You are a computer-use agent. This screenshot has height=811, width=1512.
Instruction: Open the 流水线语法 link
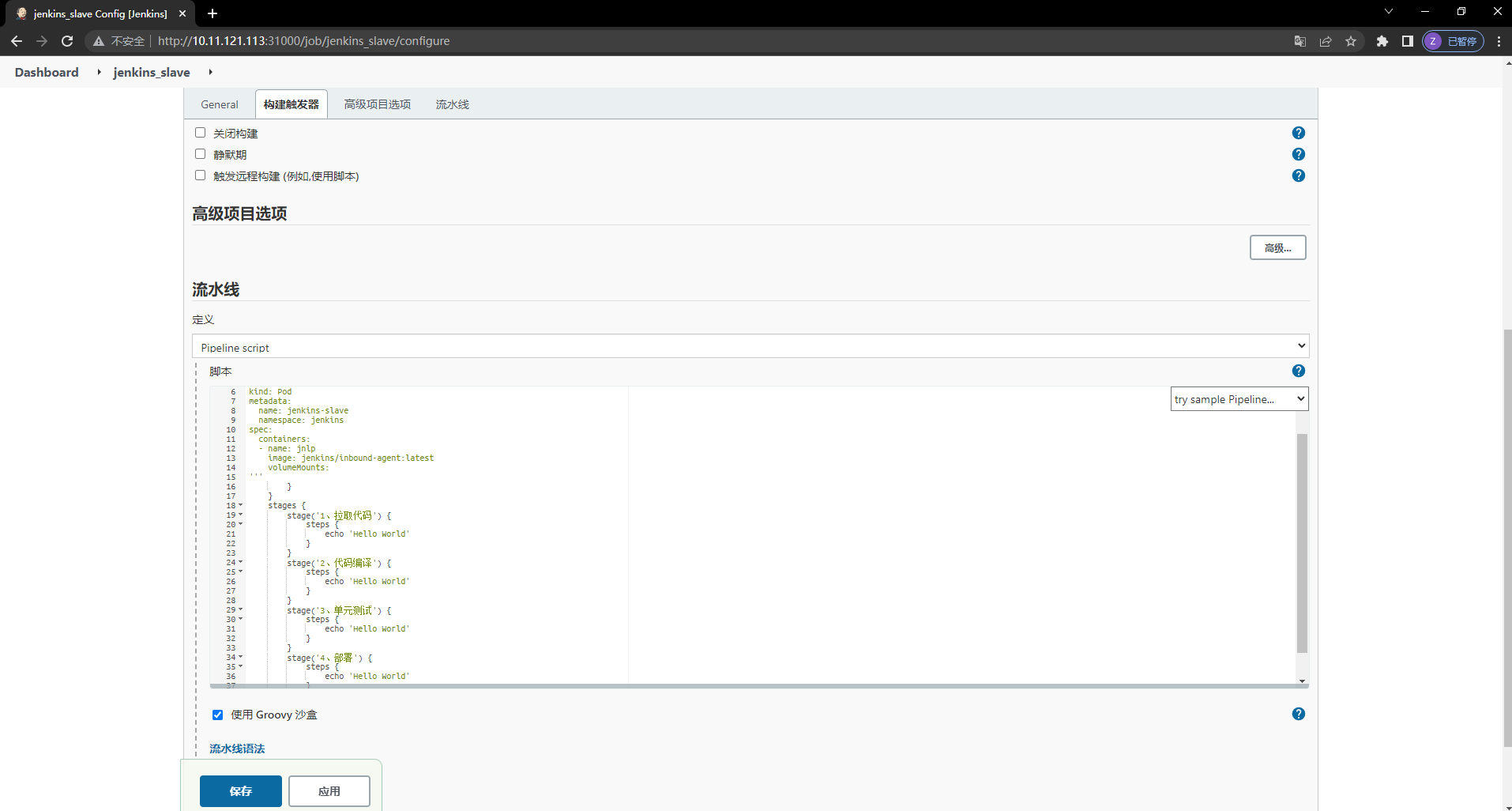point(237,749)
